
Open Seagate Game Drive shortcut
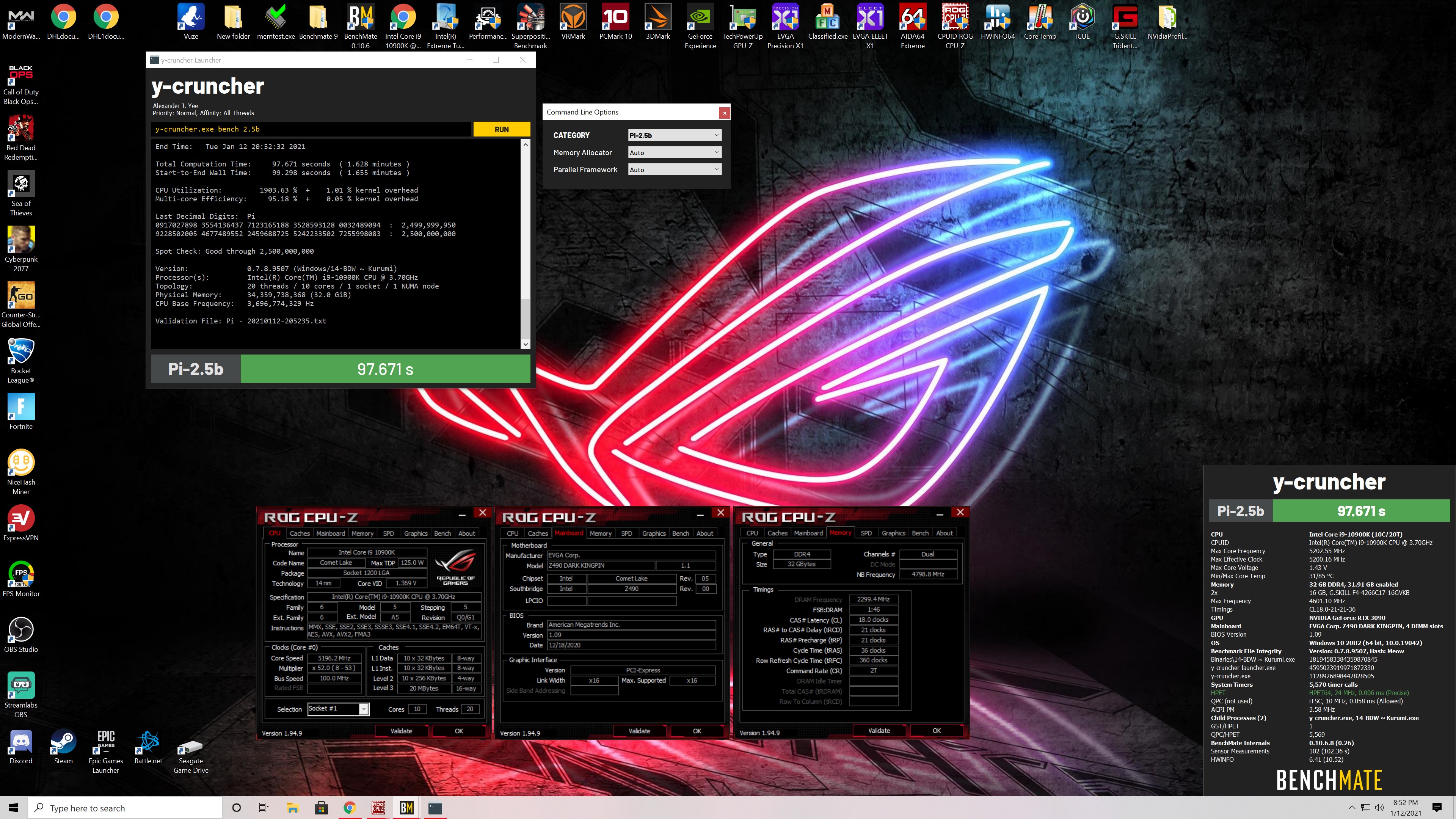pyautogui.click(x=191, y=756)
